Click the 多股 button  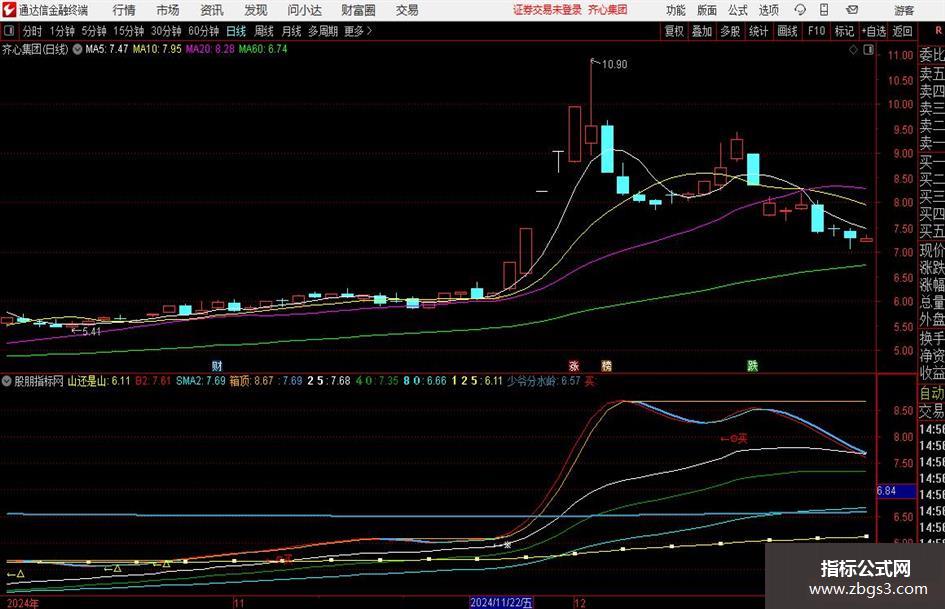(x=730, y=31)
